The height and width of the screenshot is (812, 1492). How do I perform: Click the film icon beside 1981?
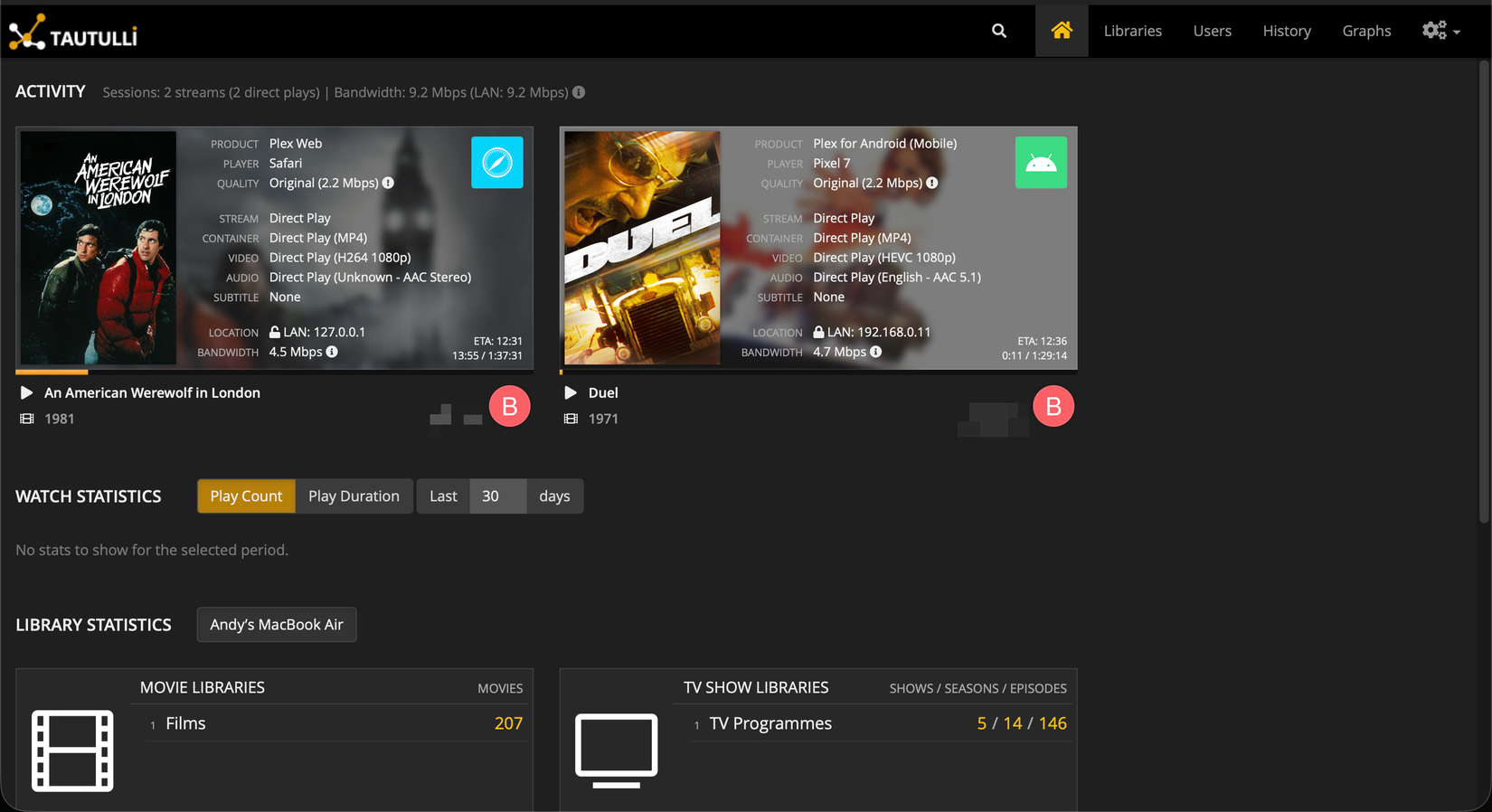tap(27, 419)
